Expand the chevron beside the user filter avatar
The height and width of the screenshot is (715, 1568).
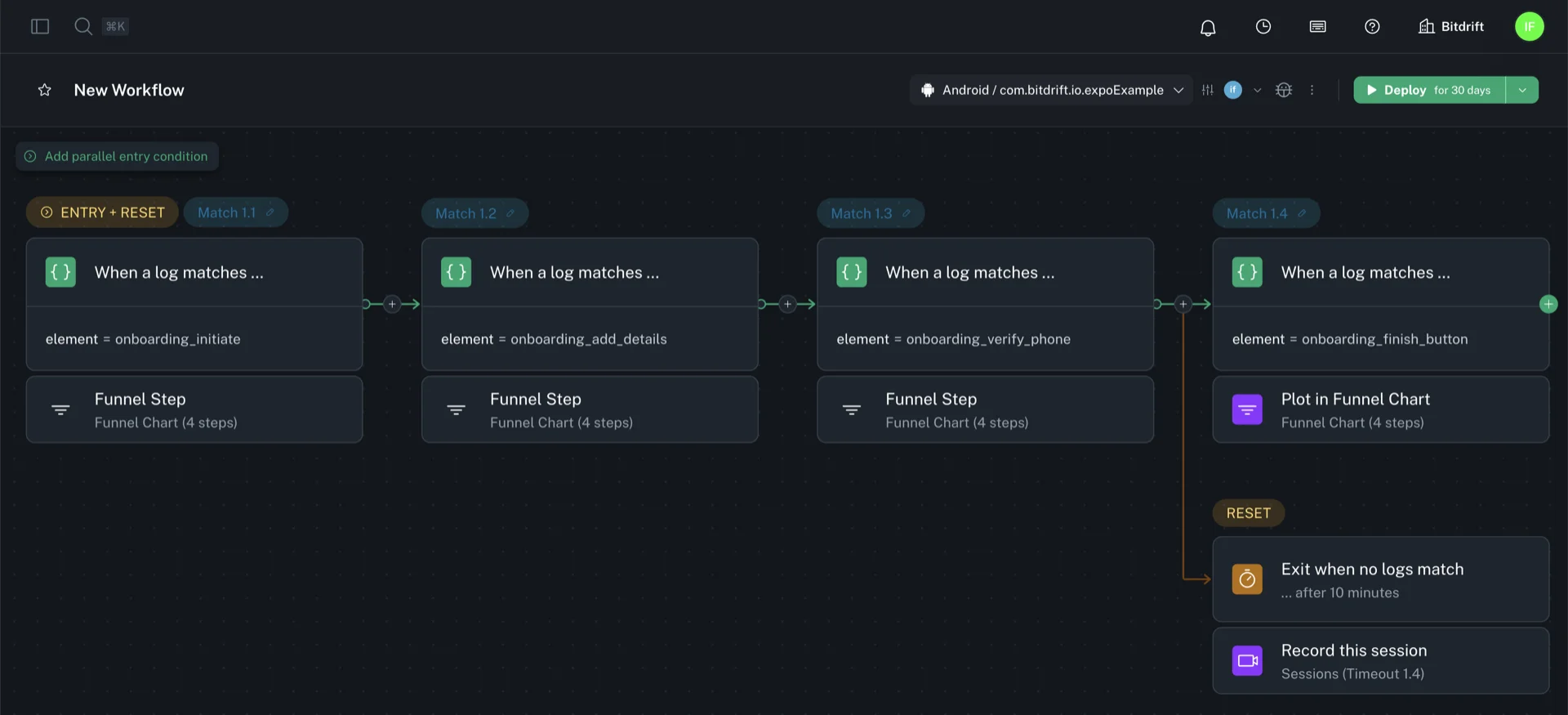coord(1257,90)
